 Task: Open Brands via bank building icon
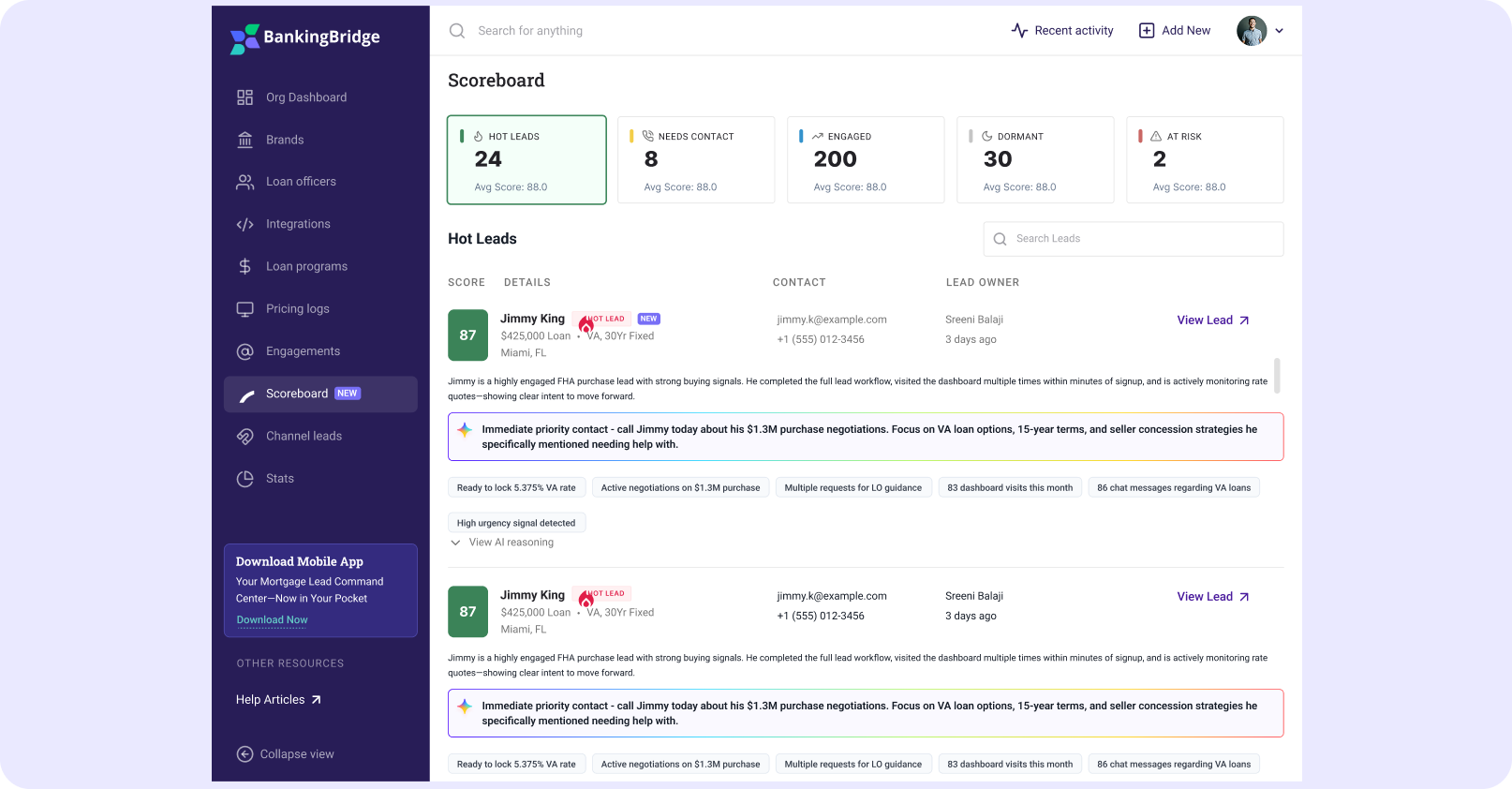(245, 140)
